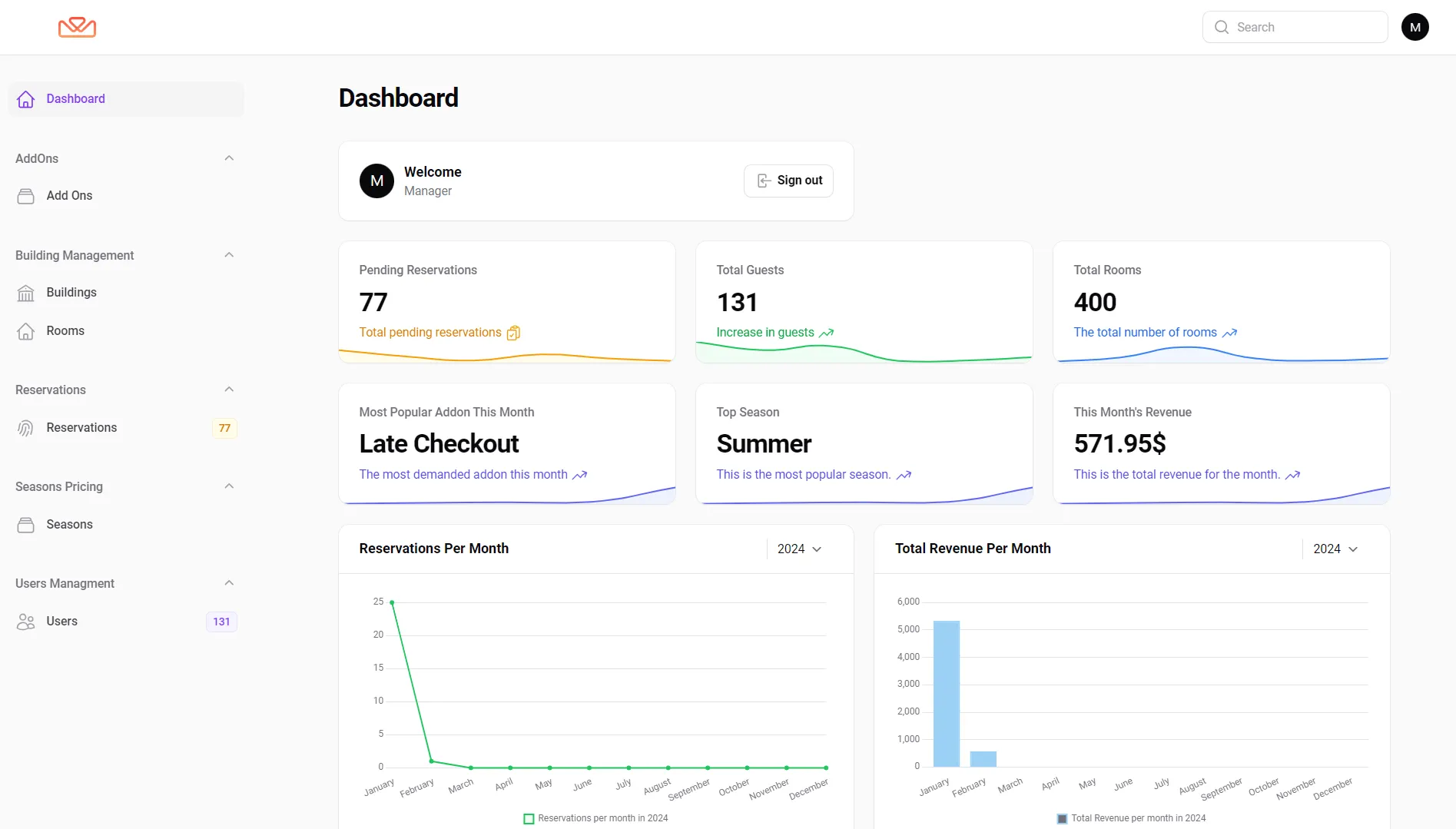Click the copy icon after Total pending reservations
This screenshot has height=829, width=1456.
513,333
